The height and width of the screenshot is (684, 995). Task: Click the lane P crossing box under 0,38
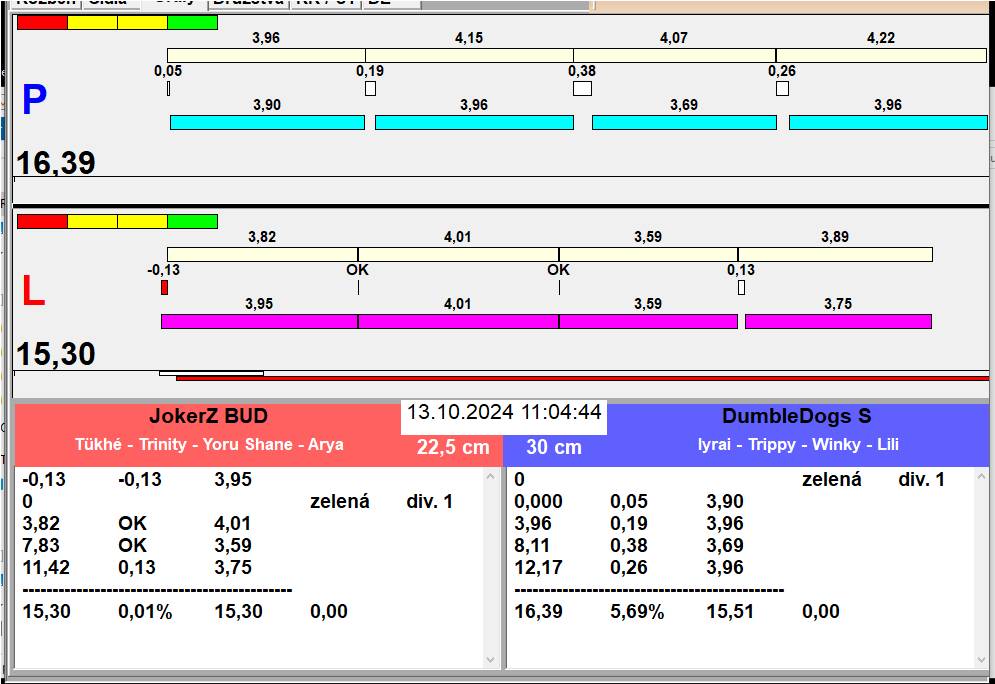tap(583, 88)
